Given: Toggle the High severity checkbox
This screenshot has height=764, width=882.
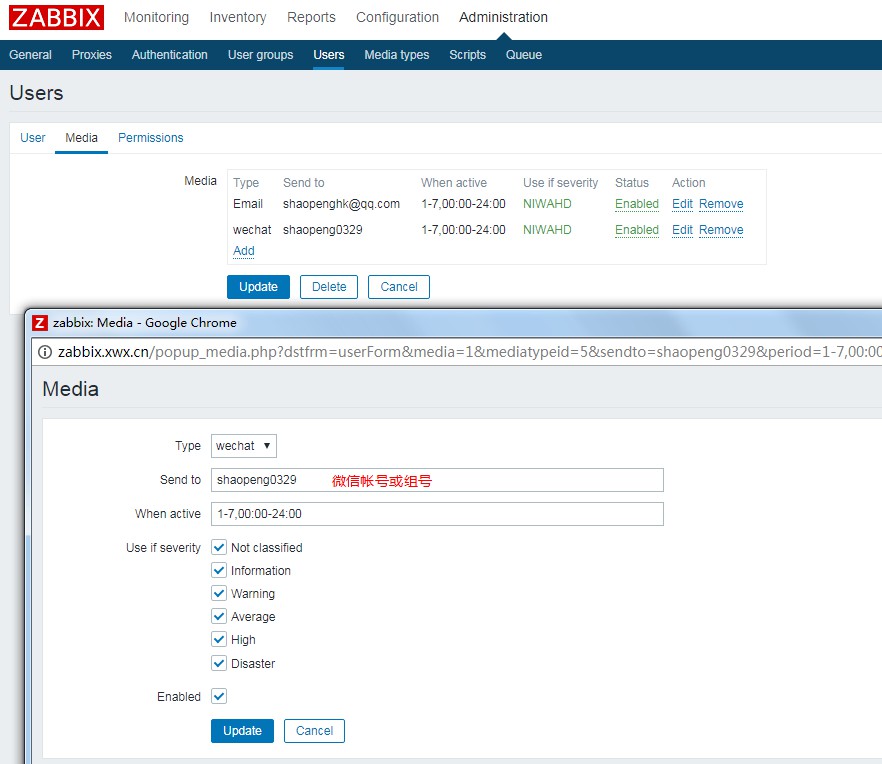Looking at the screenshot, I should coord(219,639).
